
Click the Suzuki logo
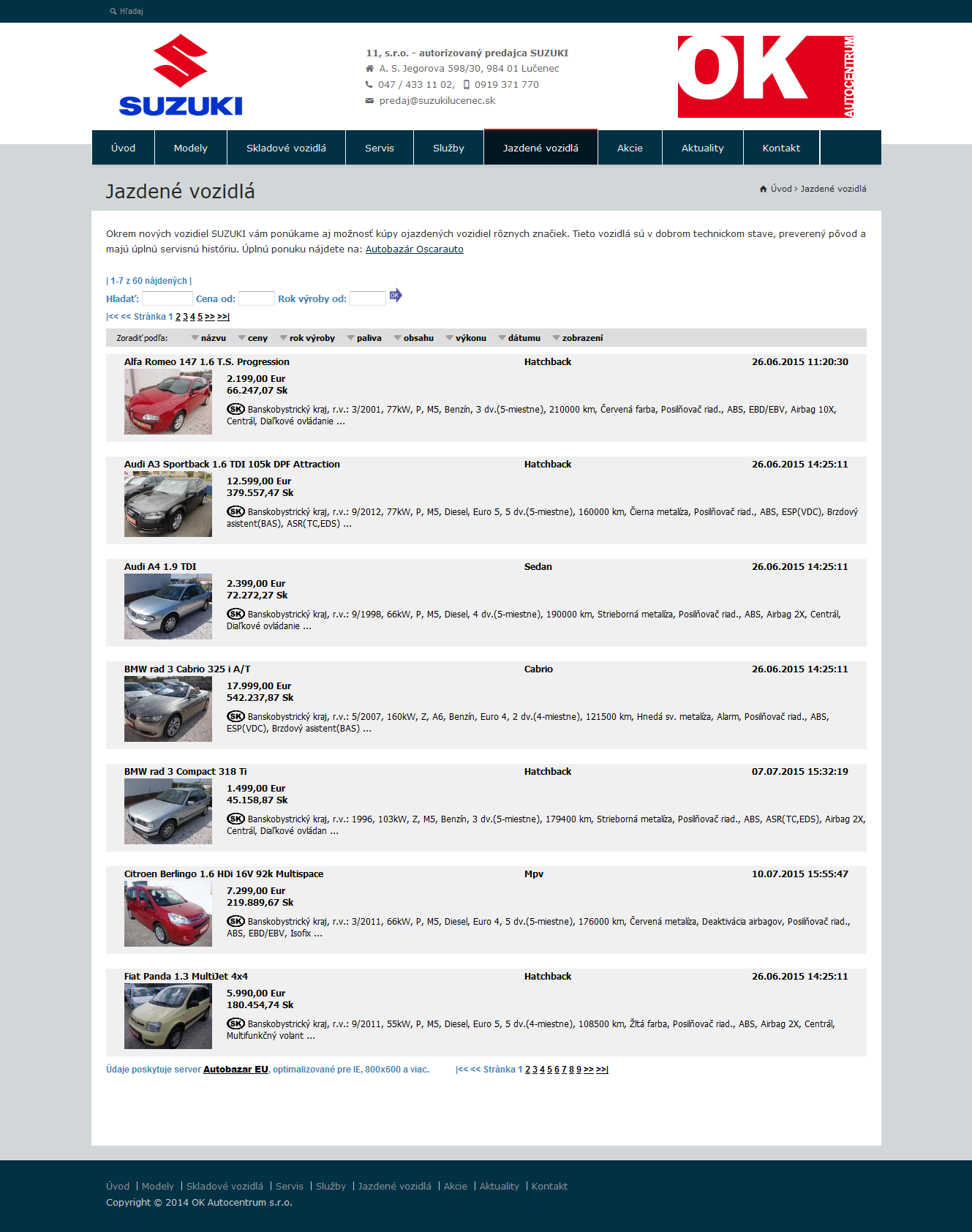click(x=181, y=75)
